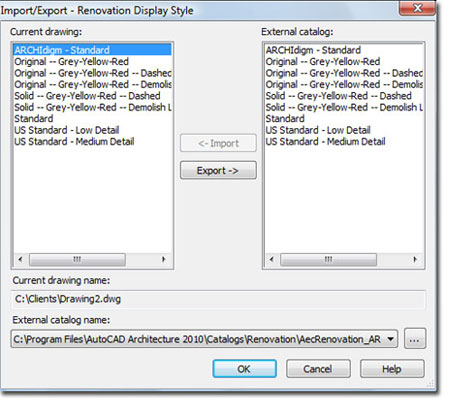Select US Standard - Low Detail in Current drawing
The height and width of the screenshot is (402, 450).
67,130
